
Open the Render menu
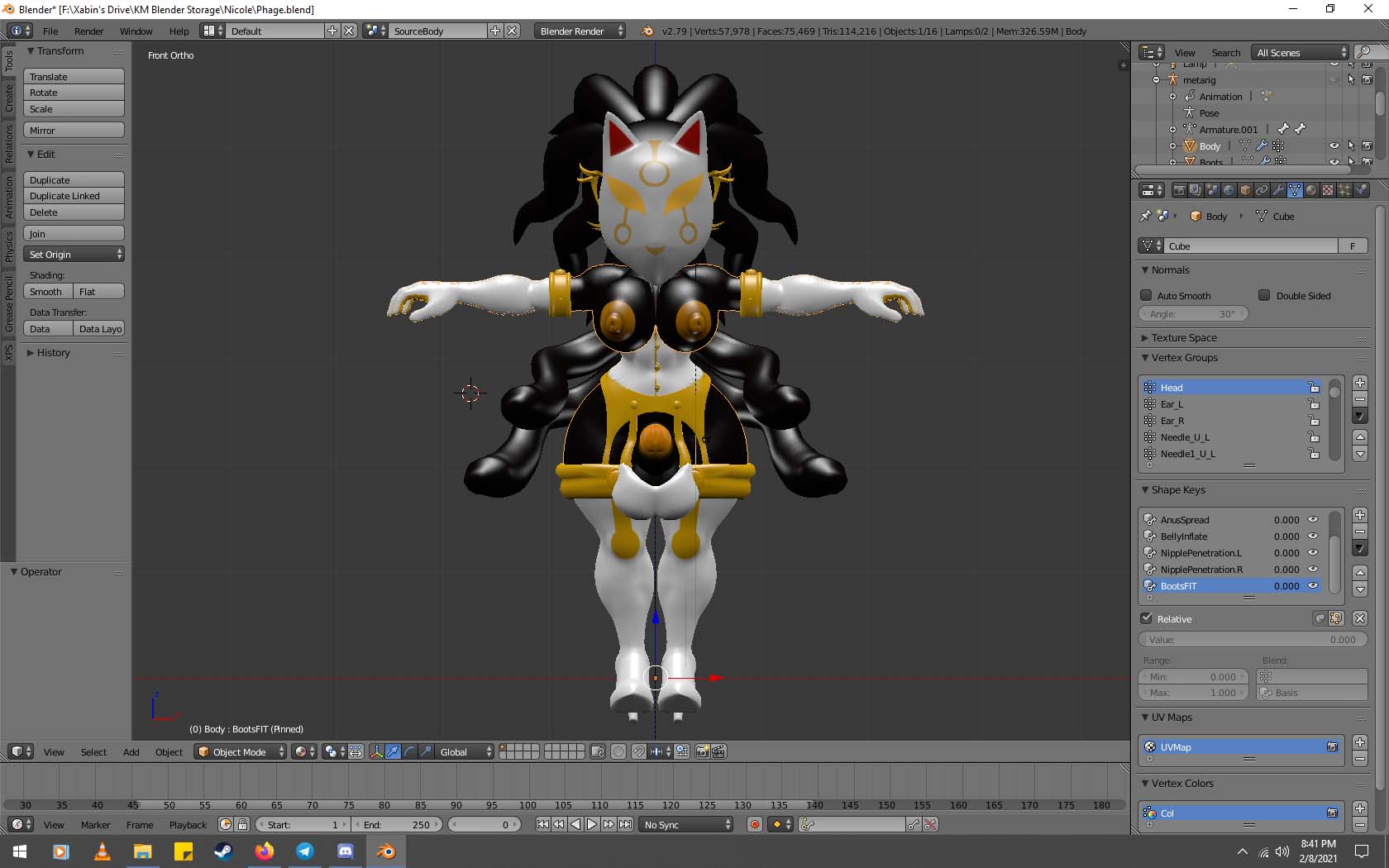(88, 31)
